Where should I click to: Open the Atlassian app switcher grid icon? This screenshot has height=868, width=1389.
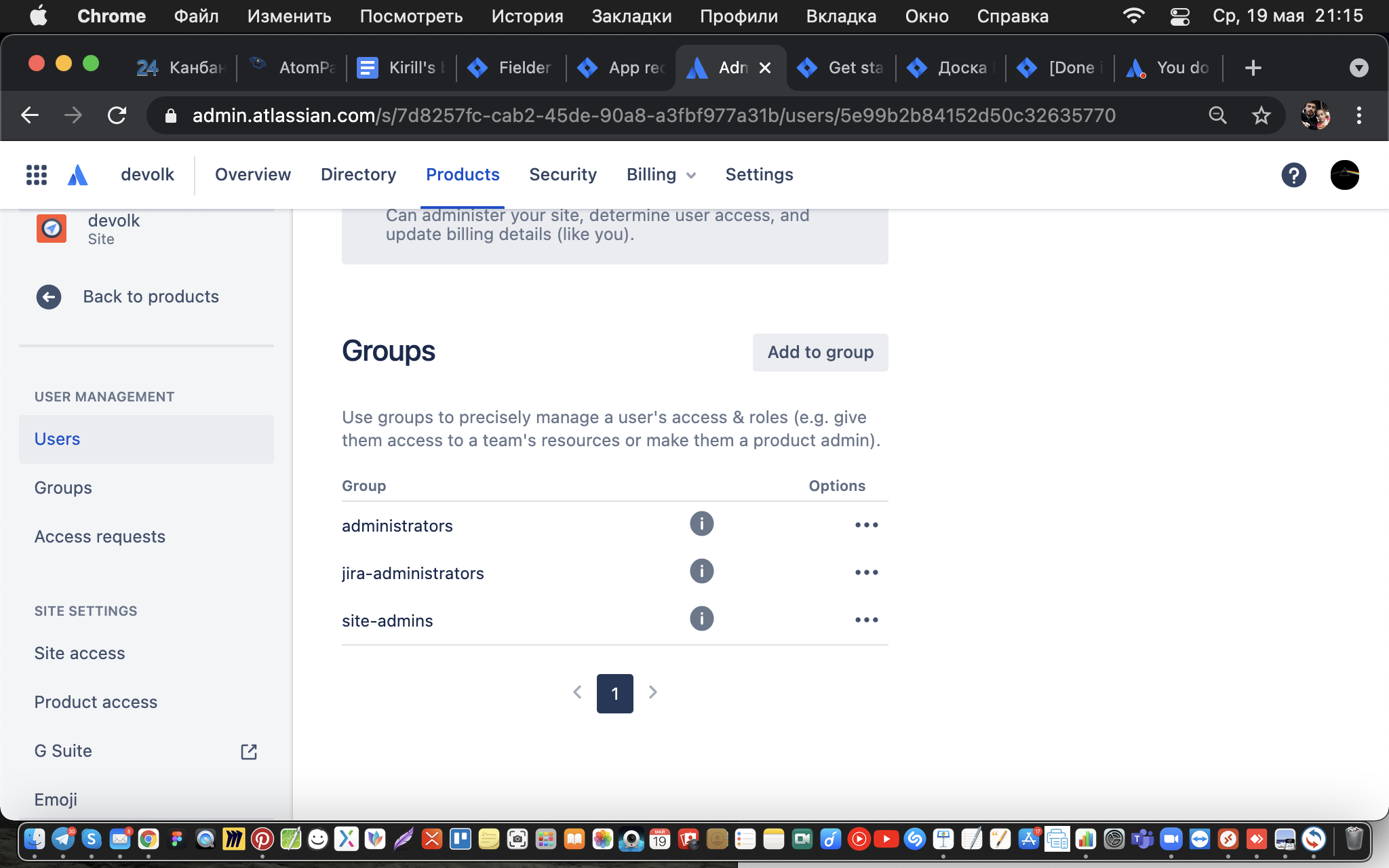37,175
